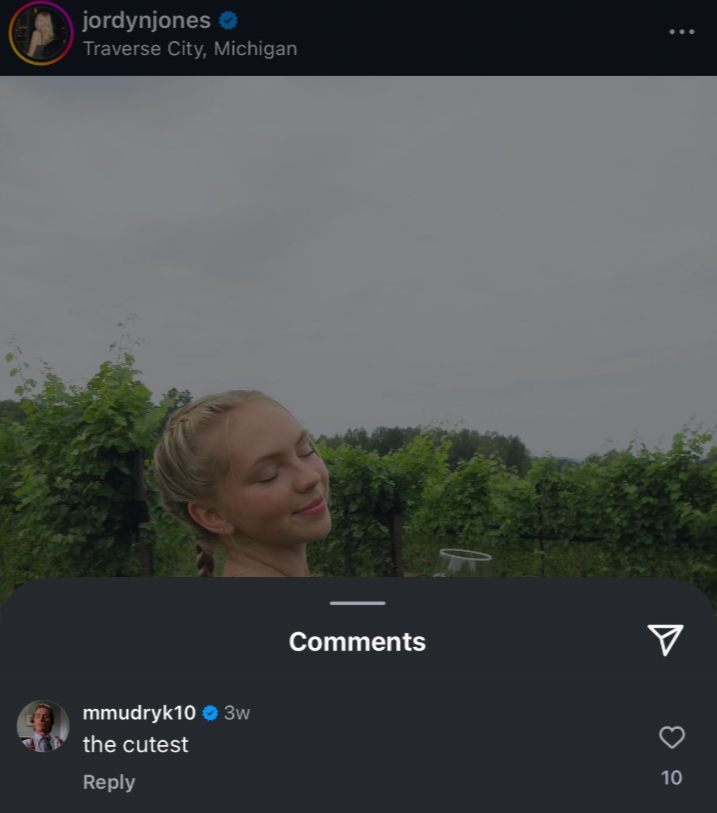View the 10 likes count on comment
Viewport: 717px width, 813px height.
pyautogui.click(x=672, y=778)
